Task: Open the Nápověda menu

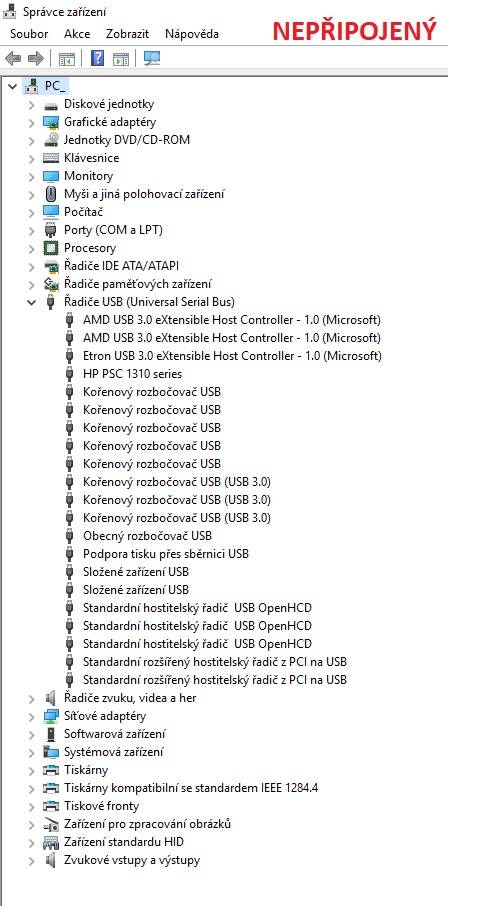Action: [192, 34]
